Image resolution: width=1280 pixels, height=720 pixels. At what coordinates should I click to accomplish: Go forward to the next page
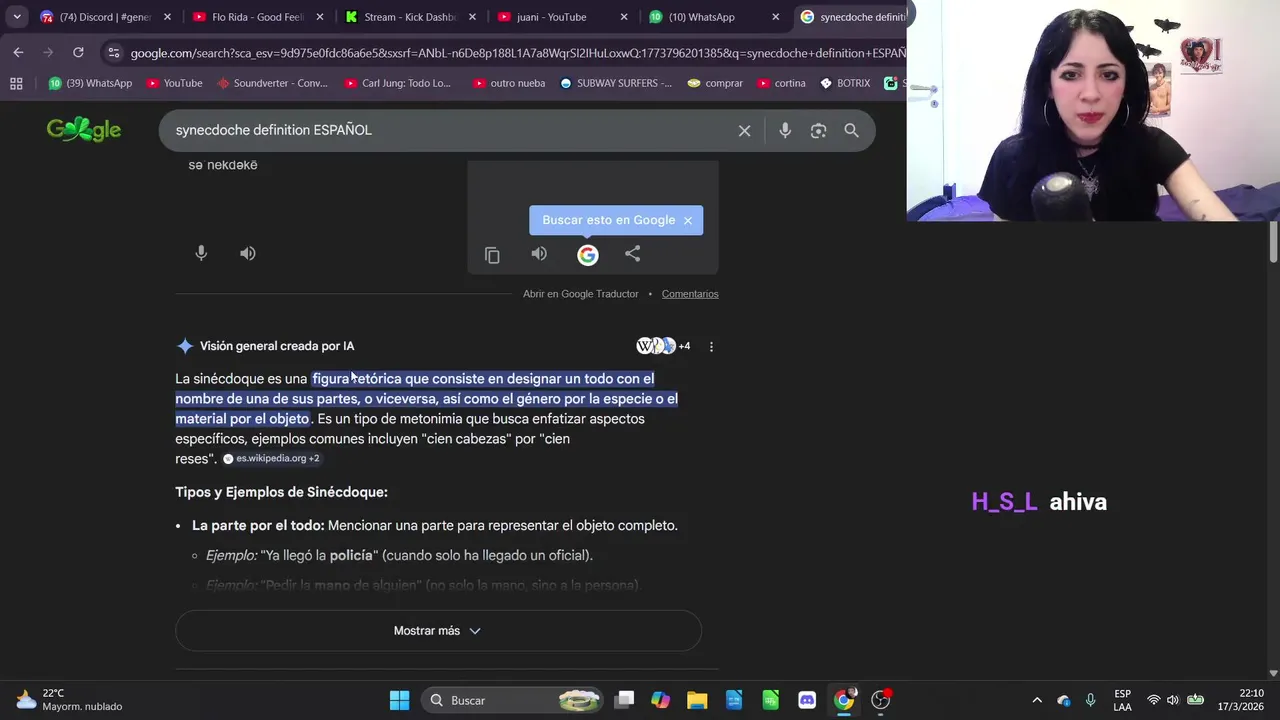[48, 52]
